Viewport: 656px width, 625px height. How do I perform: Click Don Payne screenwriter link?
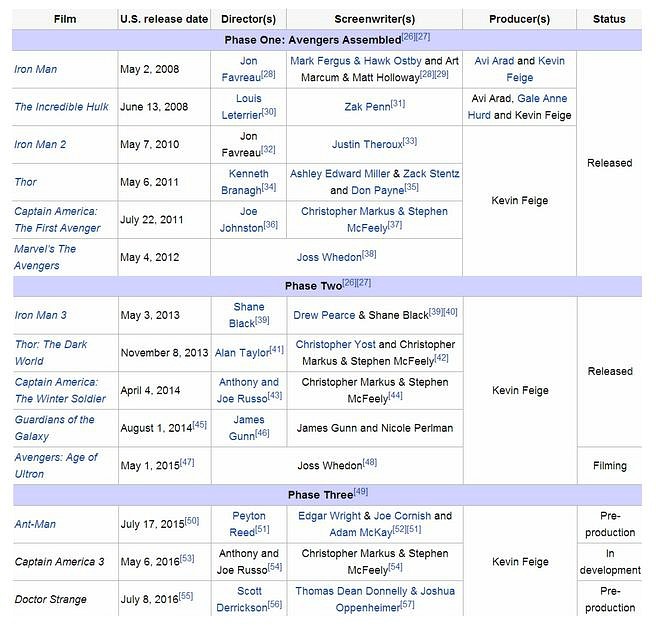pyautogui.click(x=377, y=190)
